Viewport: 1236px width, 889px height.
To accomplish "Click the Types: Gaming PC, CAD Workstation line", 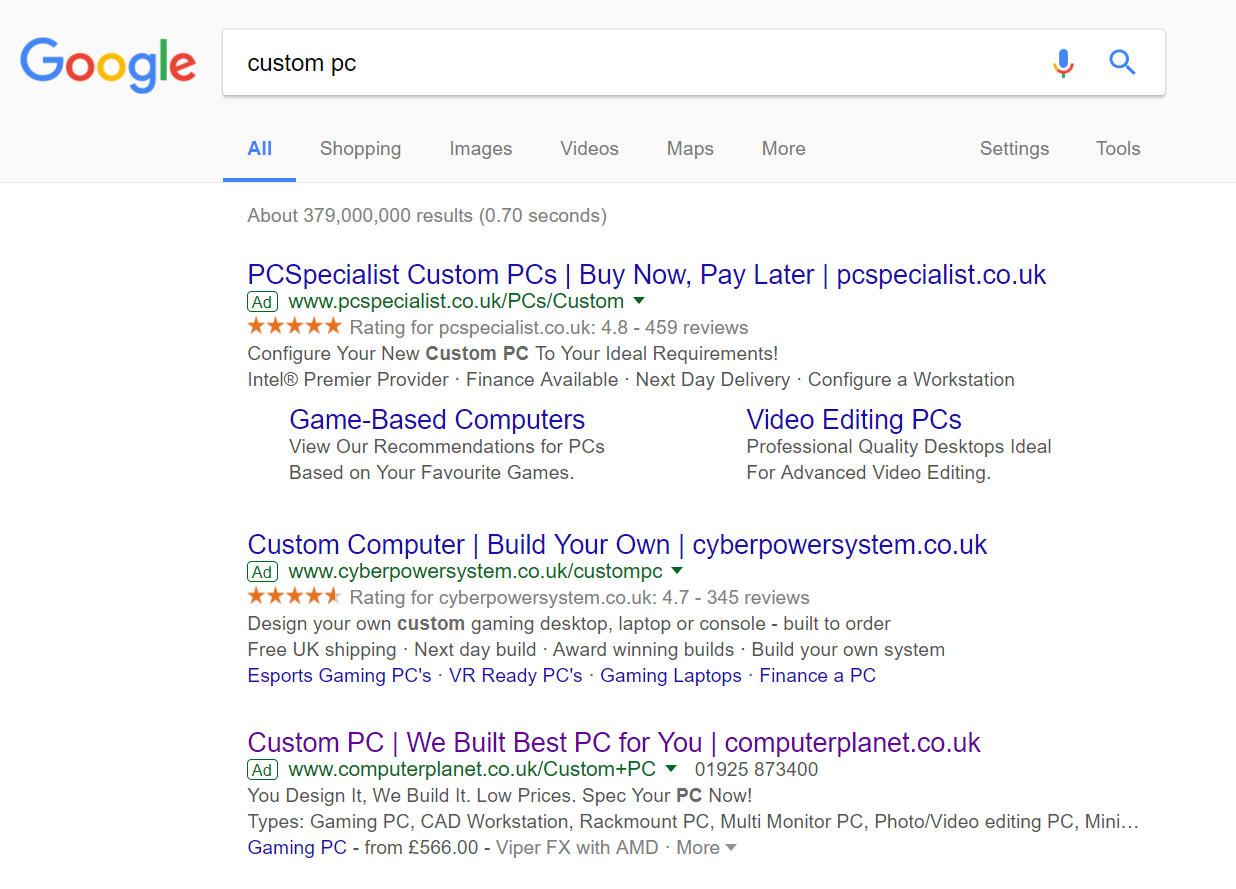I will pos(693,821).
